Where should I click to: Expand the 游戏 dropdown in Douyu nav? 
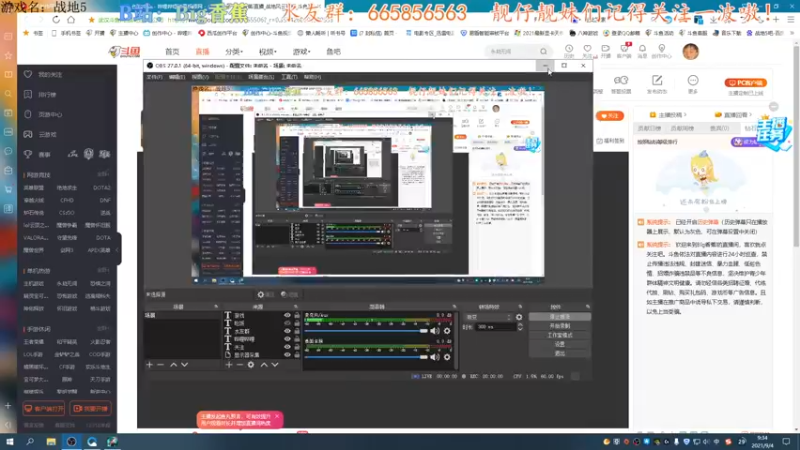301,52
